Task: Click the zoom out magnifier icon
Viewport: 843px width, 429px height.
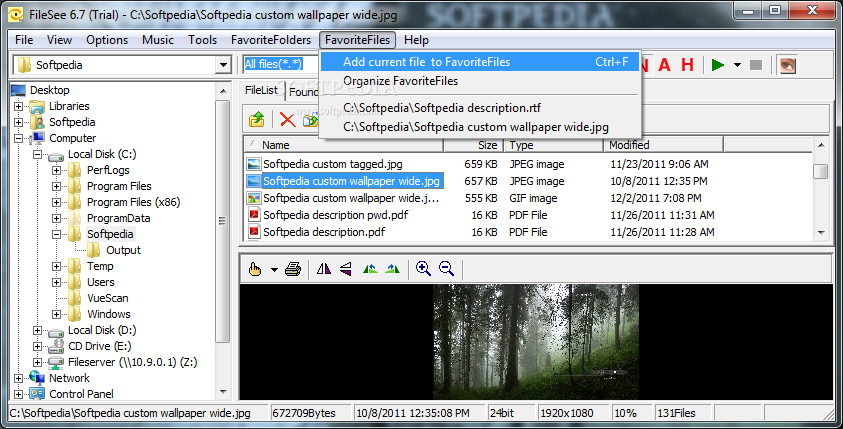Action: [446, 269]
